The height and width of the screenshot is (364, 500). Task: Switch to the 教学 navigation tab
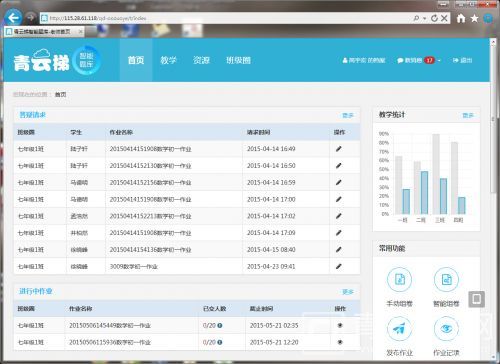[x=168, y=60]
